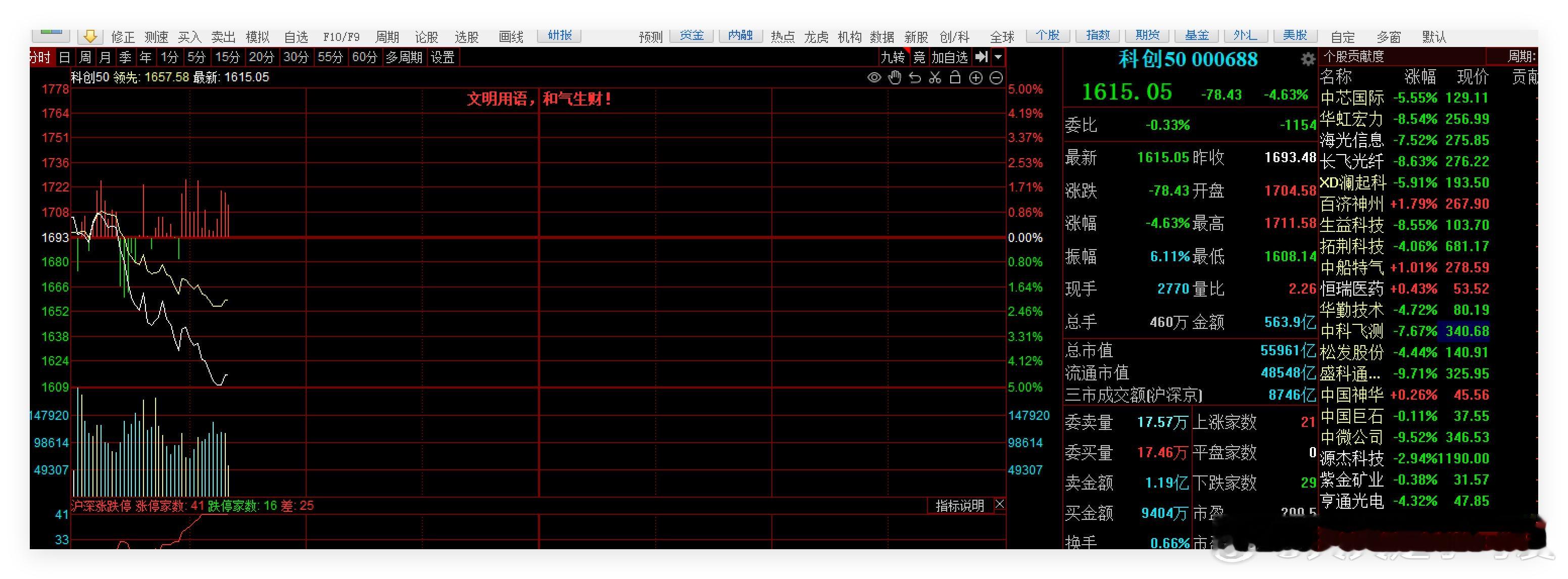
Task: Select the 中芯国际 row in contribution list
Action: point(1429,98)
